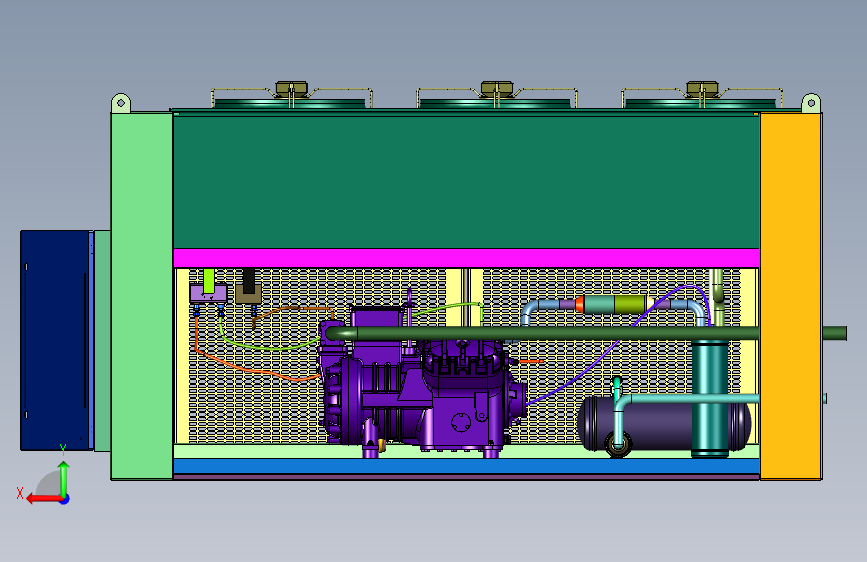Click the blue Z axis dot of the triad
The height and width of the screenshot is (562, 867).
click(x=65, y=499)
